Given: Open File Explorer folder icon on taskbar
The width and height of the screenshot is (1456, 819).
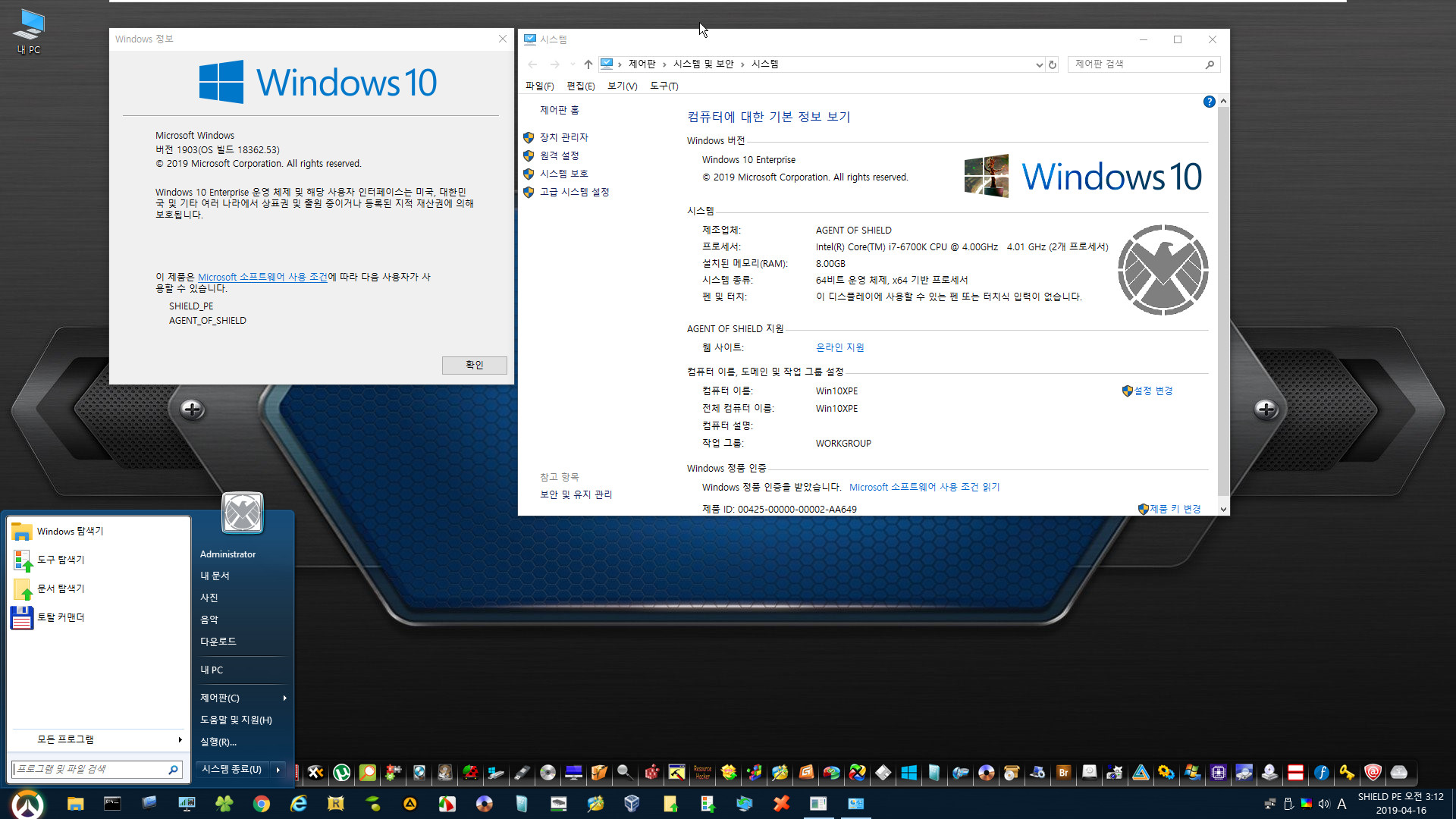Looking at the screenshot, I should pyautogui.click(x=75, y=803).
